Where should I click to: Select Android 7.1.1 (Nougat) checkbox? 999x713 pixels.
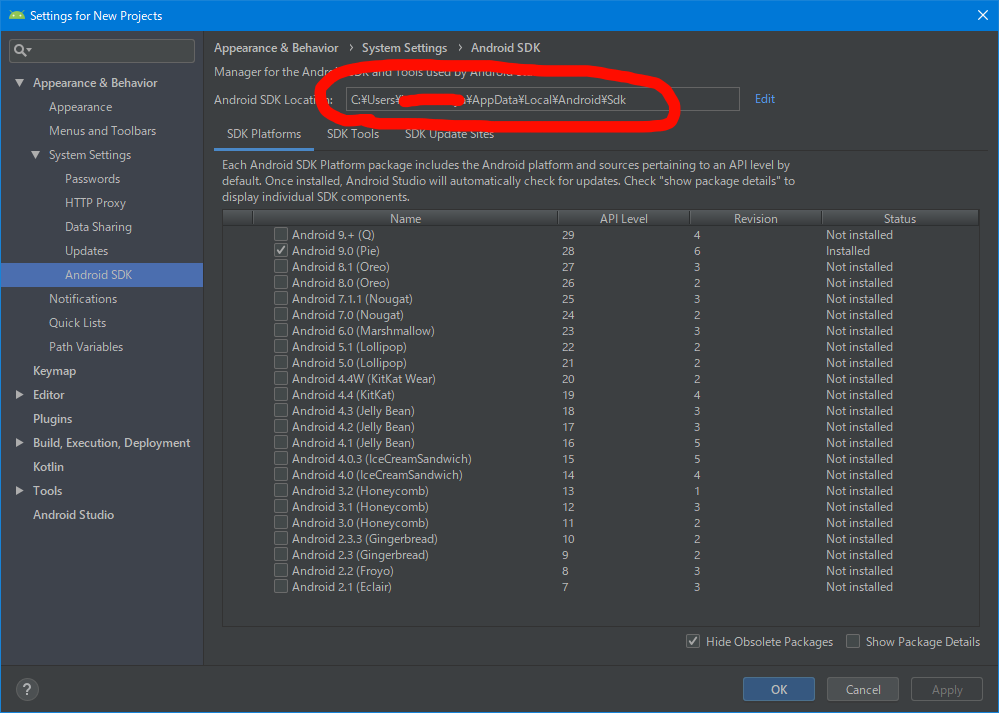281,298
